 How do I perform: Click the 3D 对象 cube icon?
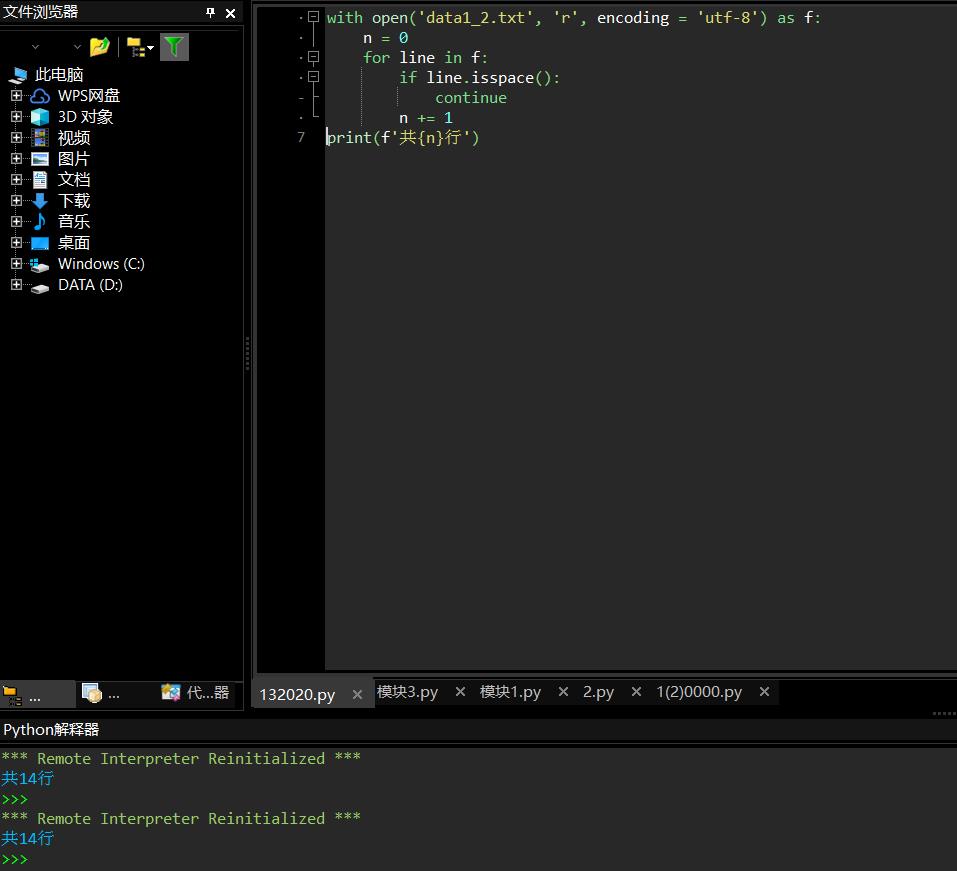coord(40,117)
